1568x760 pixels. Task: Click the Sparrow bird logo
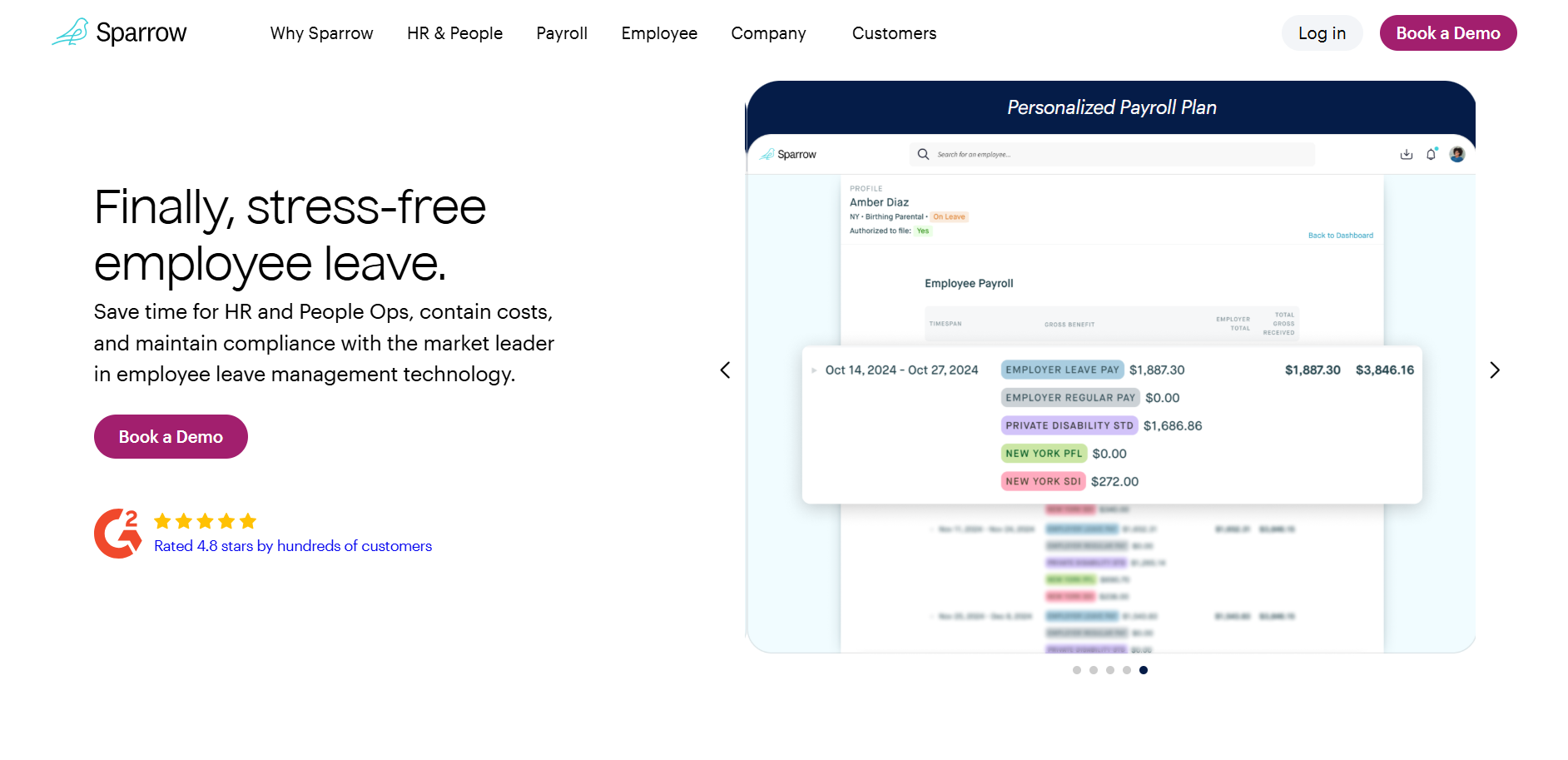(x=119, y=32)
